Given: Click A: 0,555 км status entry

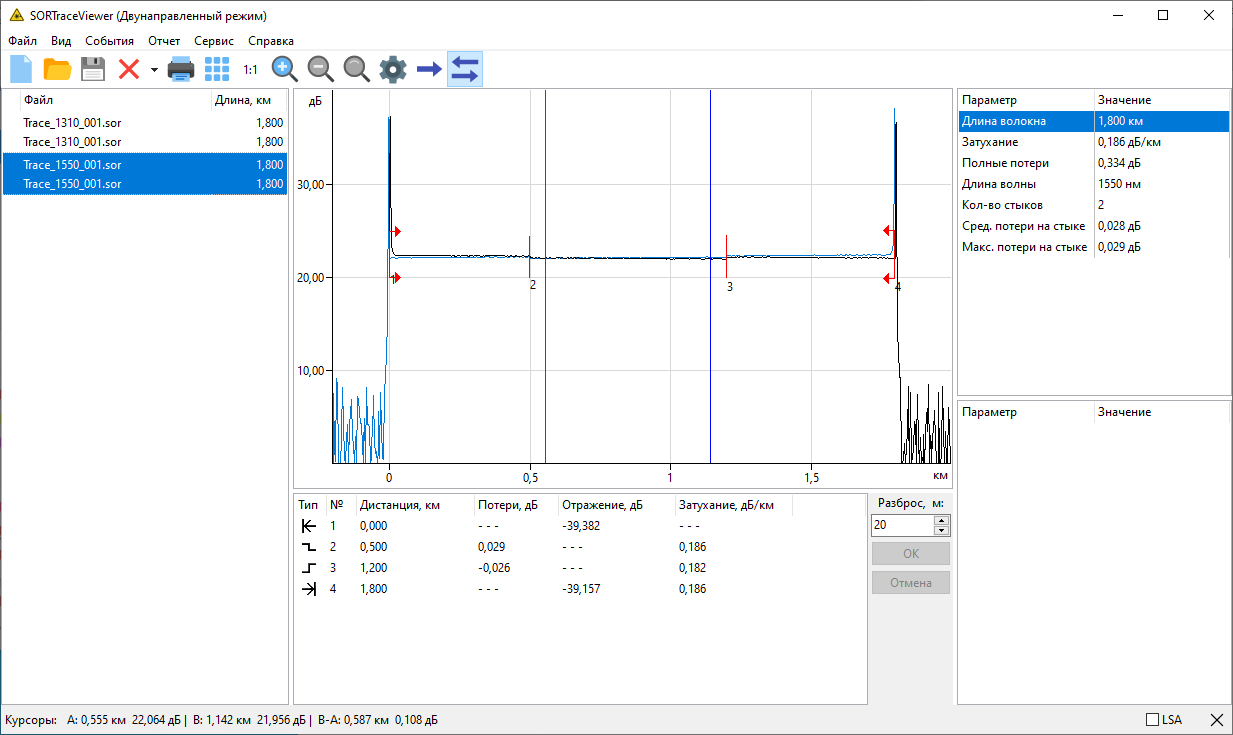Looking at the screenshot, I should click(x=126, y=720).
